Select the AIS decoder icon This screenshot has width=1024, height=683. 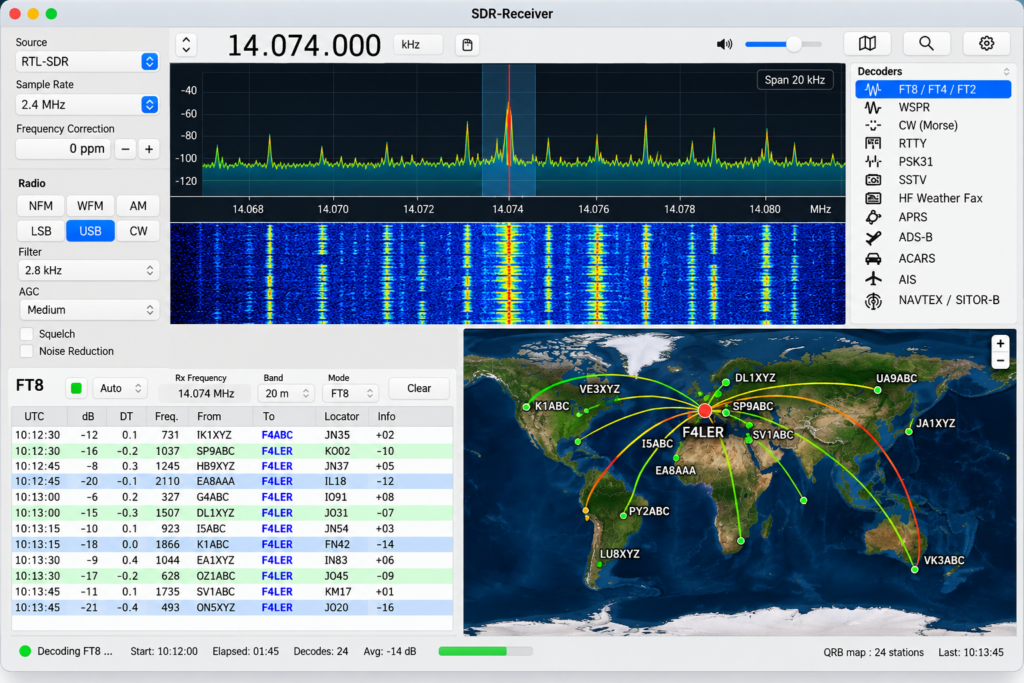pyautogui.click(x=873, y=279)
